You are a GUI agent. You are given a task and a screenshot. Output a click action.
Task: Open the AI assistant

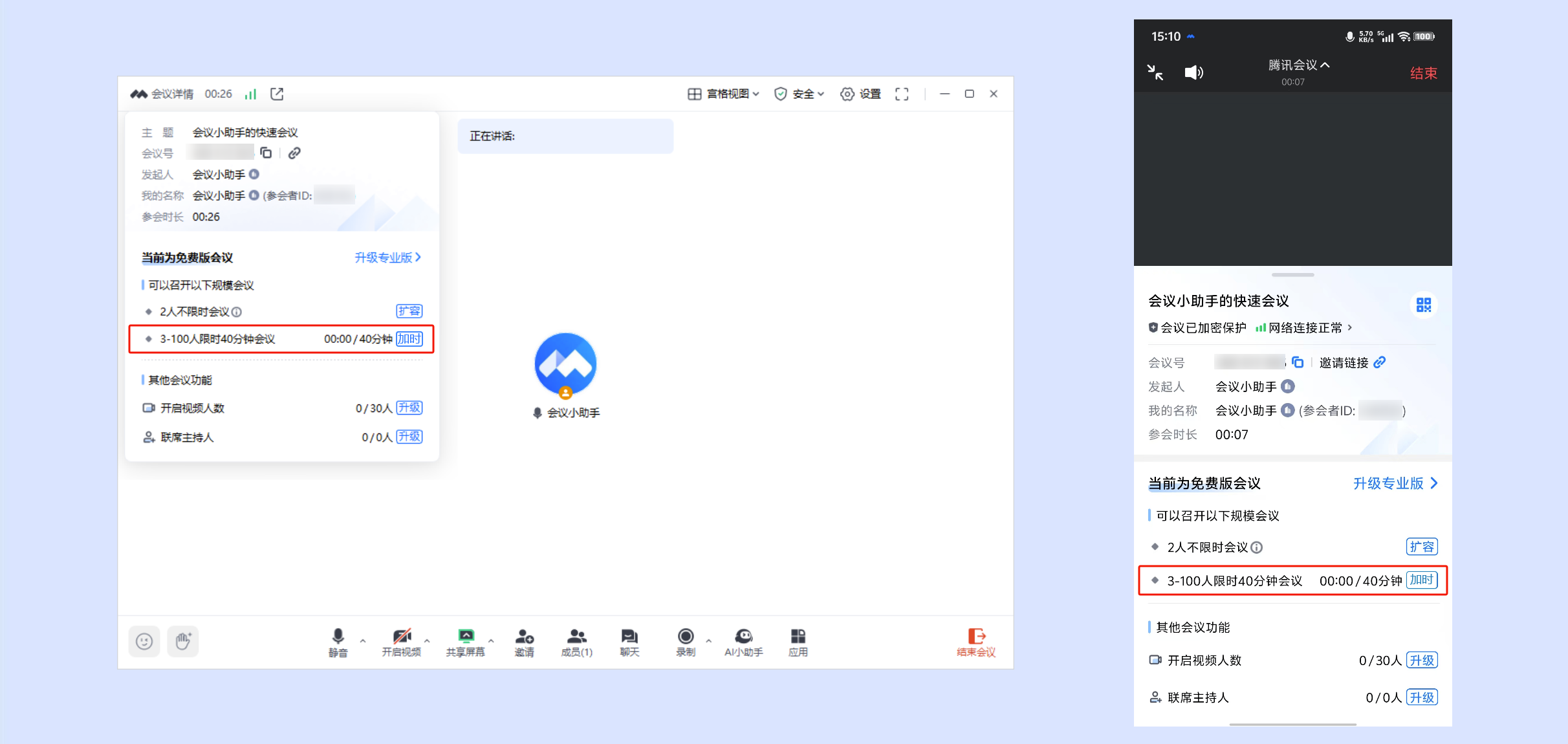coord(744,642)
